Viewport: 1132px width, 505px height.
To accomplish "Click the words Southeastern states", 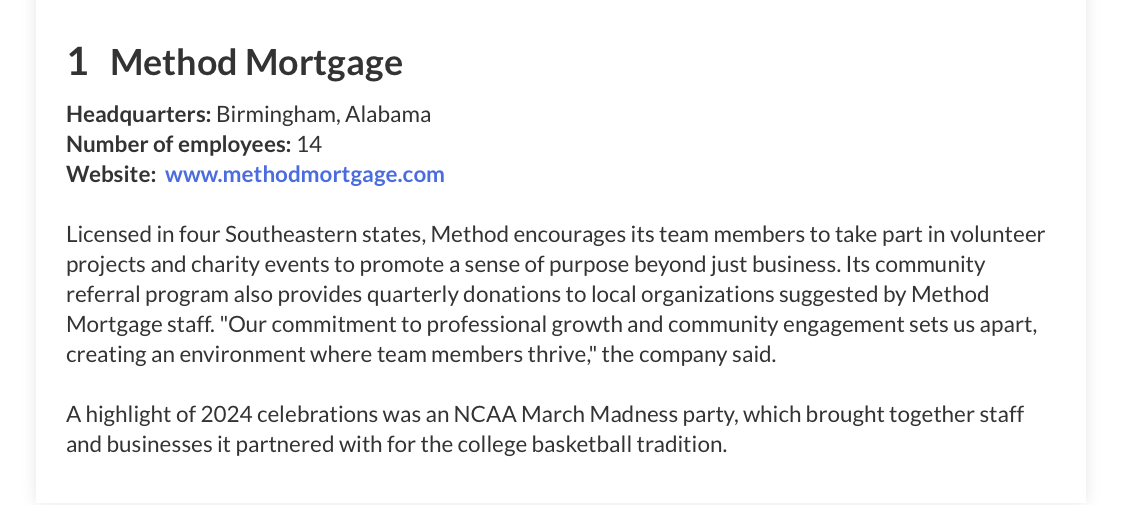I will (325, 234).
